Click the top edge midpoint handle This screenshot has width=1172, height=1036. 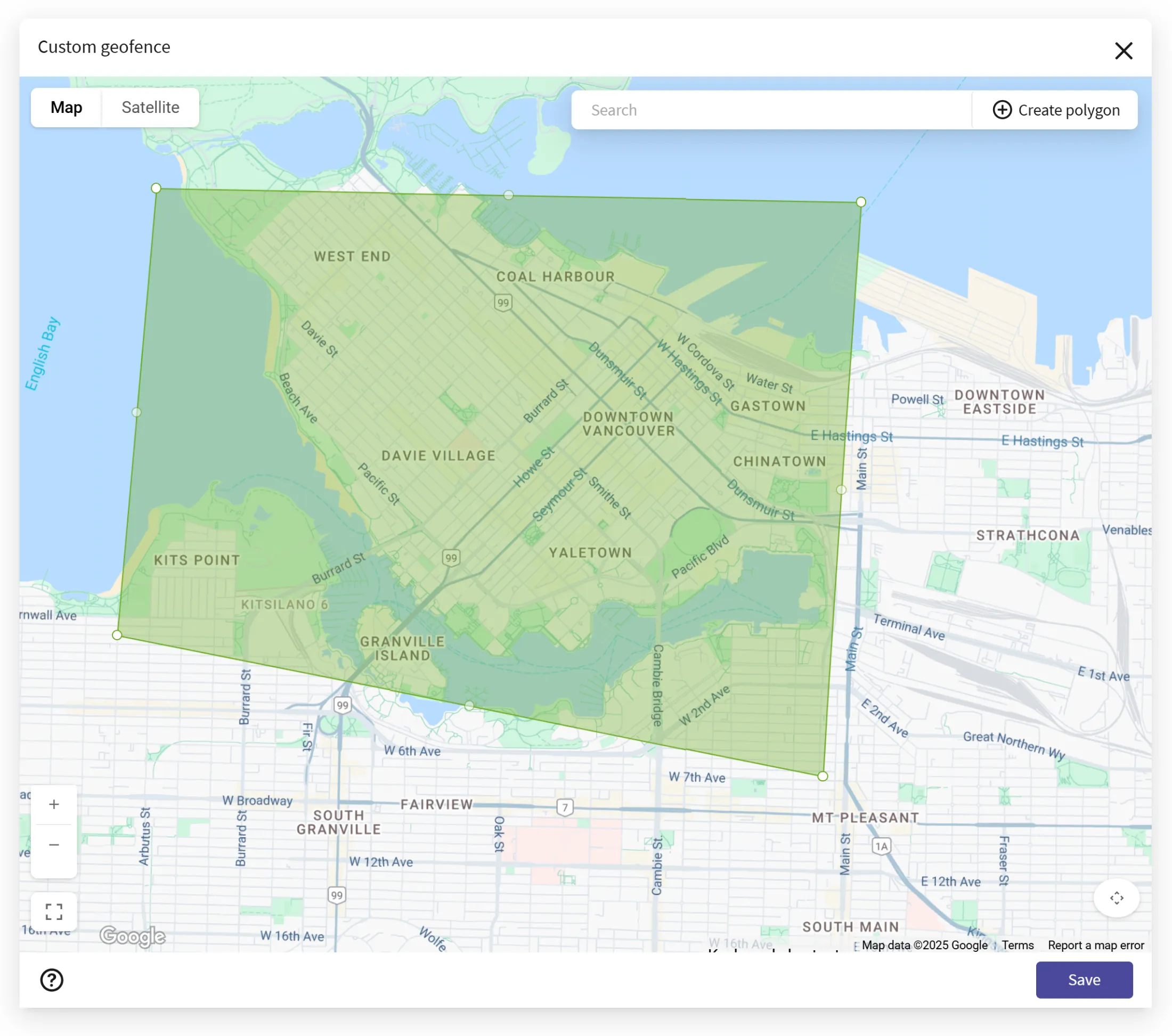[x=509, y=195]
